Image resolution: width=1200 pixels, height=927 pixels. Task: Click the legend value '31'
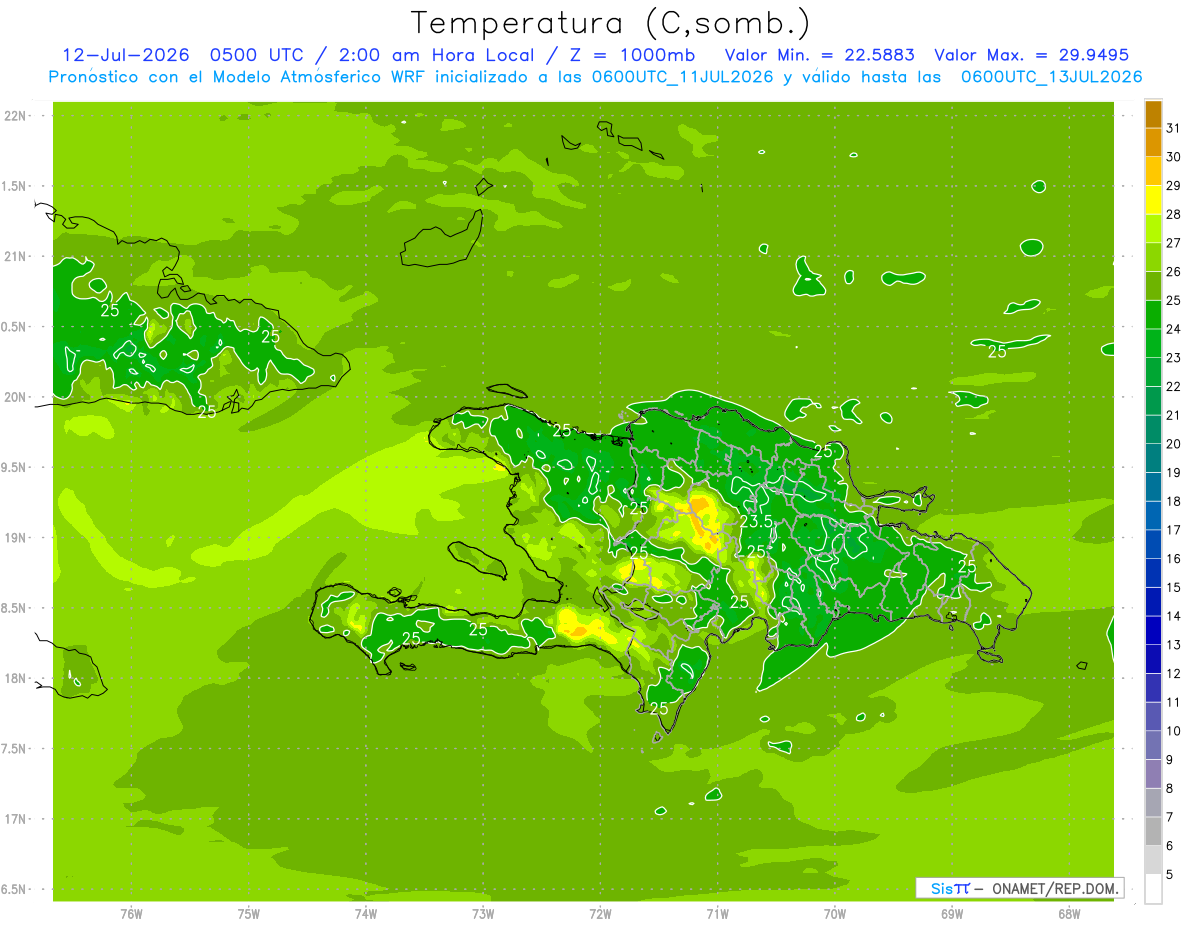[1174, 128]
